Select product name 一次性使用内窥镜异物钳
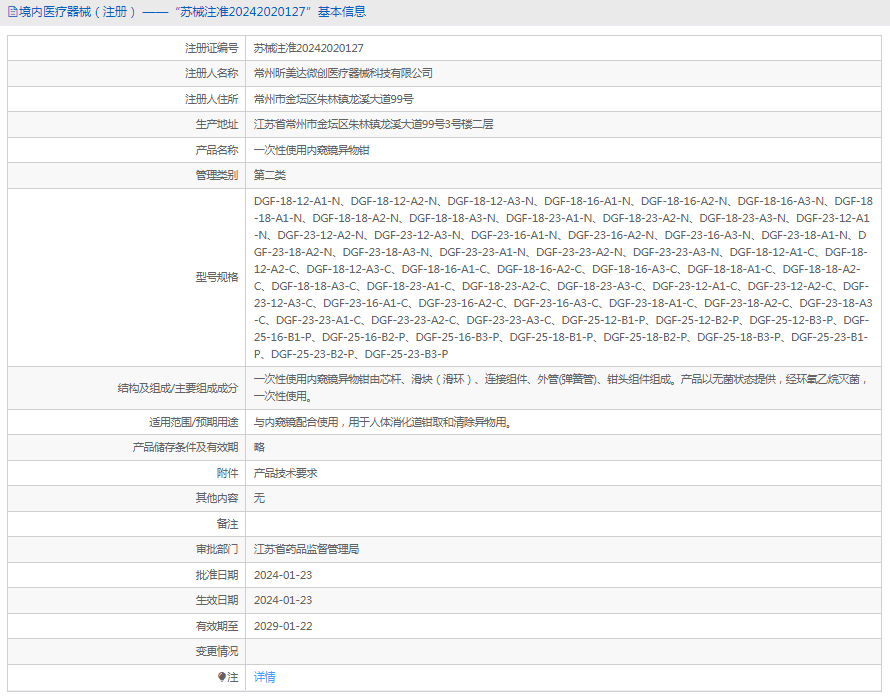Image resolution: width=890 pixels, height=698 pixels. click(x=312, y=150)
